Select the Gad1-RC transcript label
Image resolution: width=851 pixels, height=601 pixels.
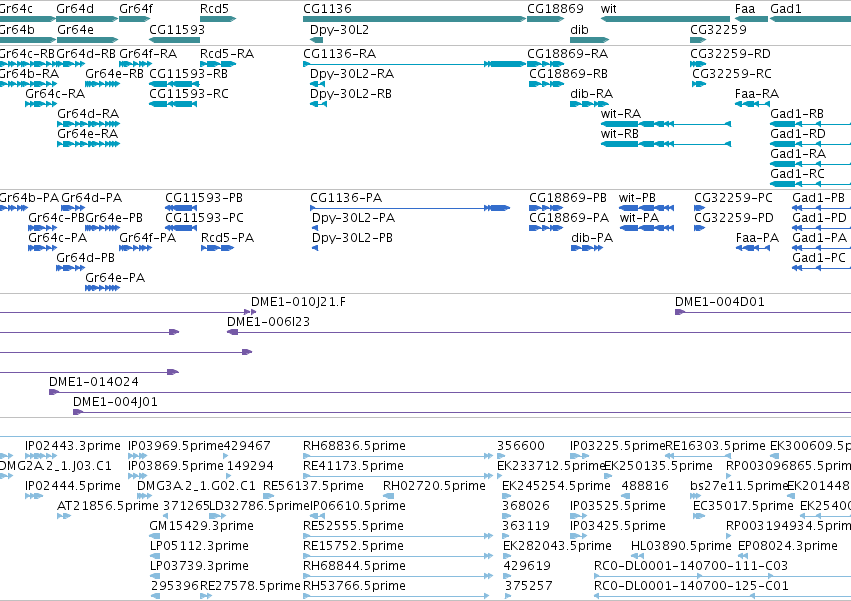[797, 173]
